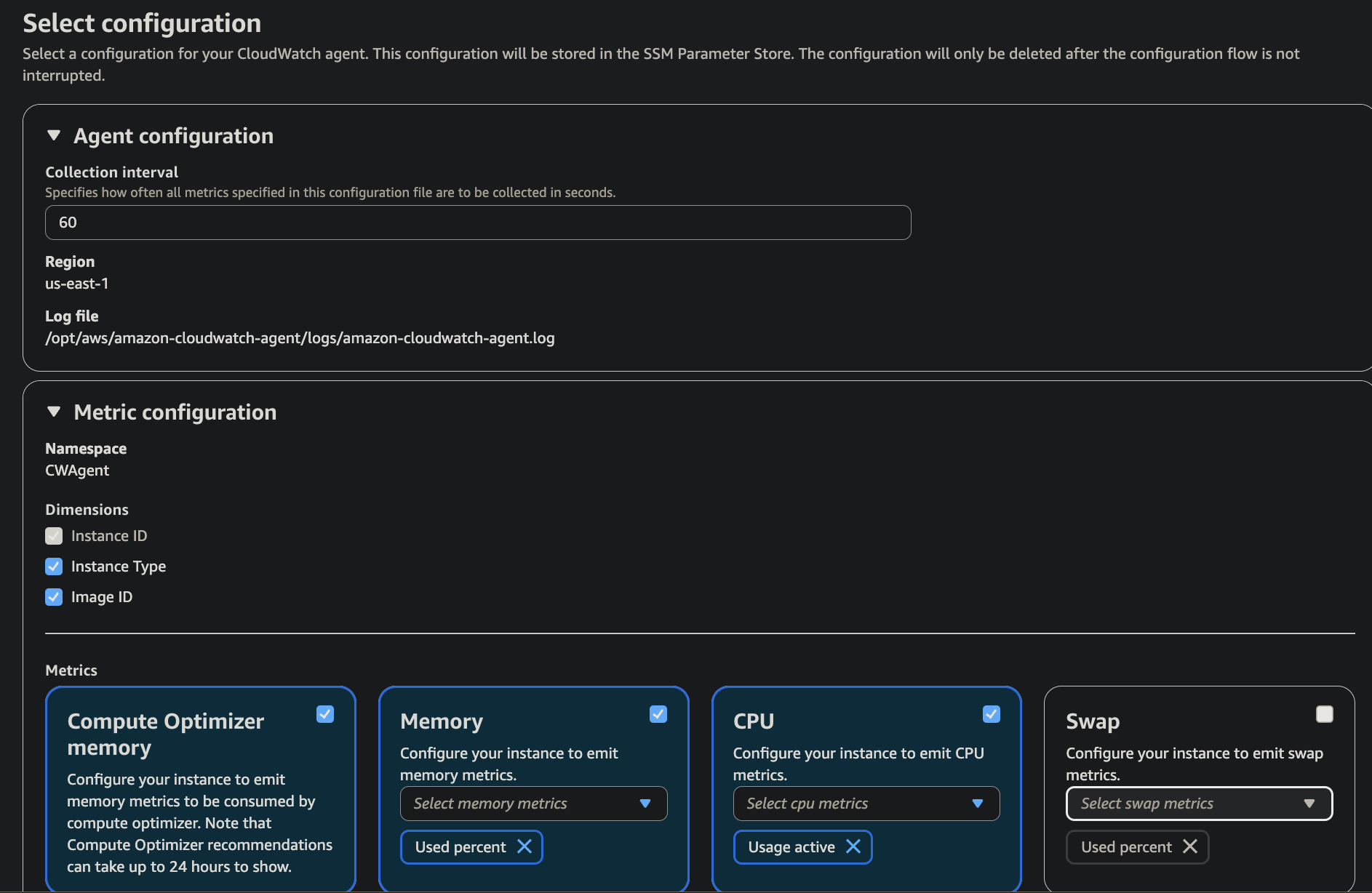
Task: Uncheck the Instance Type dimension
Action: click(54, 566)
